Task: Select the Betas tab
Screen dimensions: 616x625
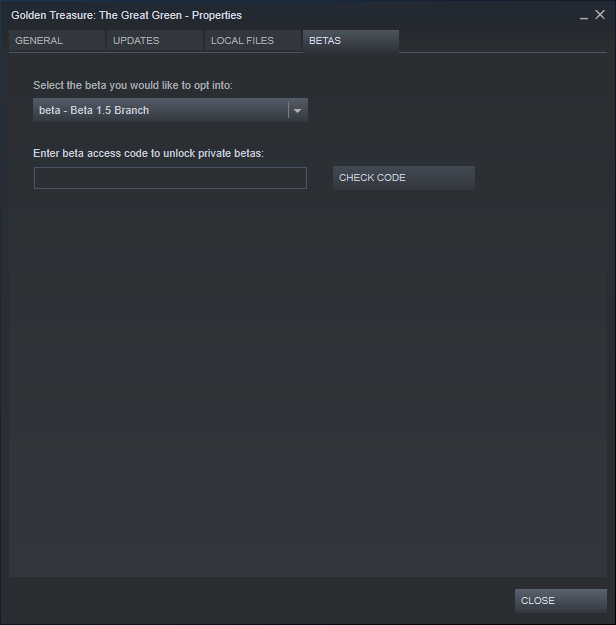Action: (351, 41)
